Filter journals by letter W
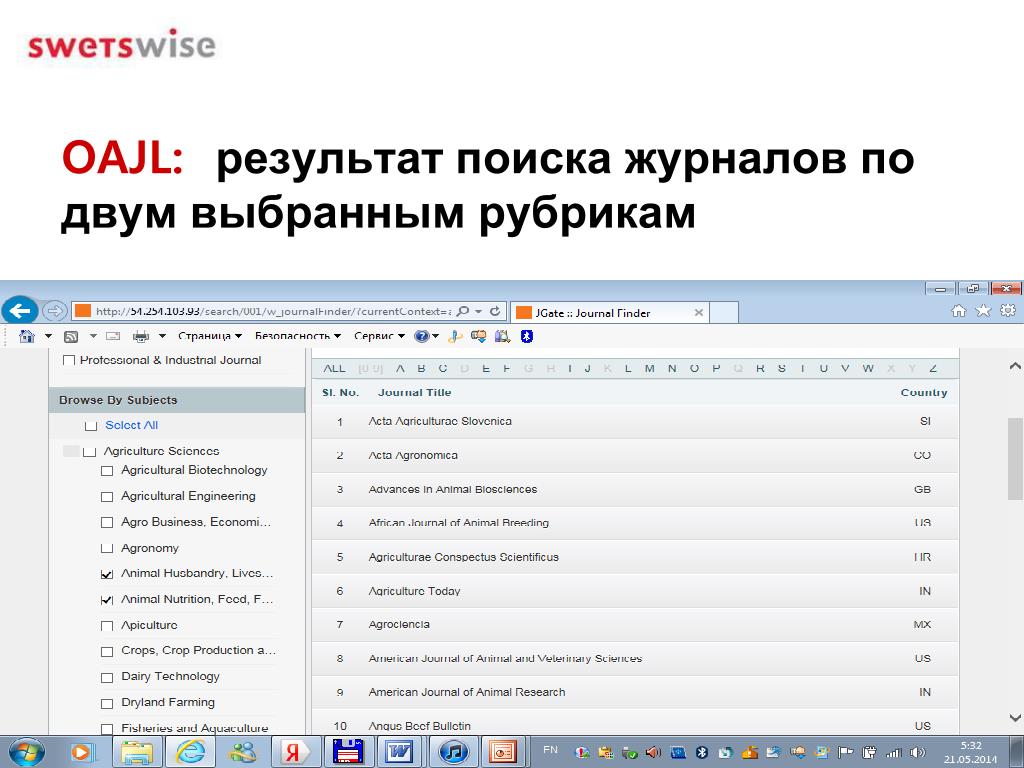 867,368
